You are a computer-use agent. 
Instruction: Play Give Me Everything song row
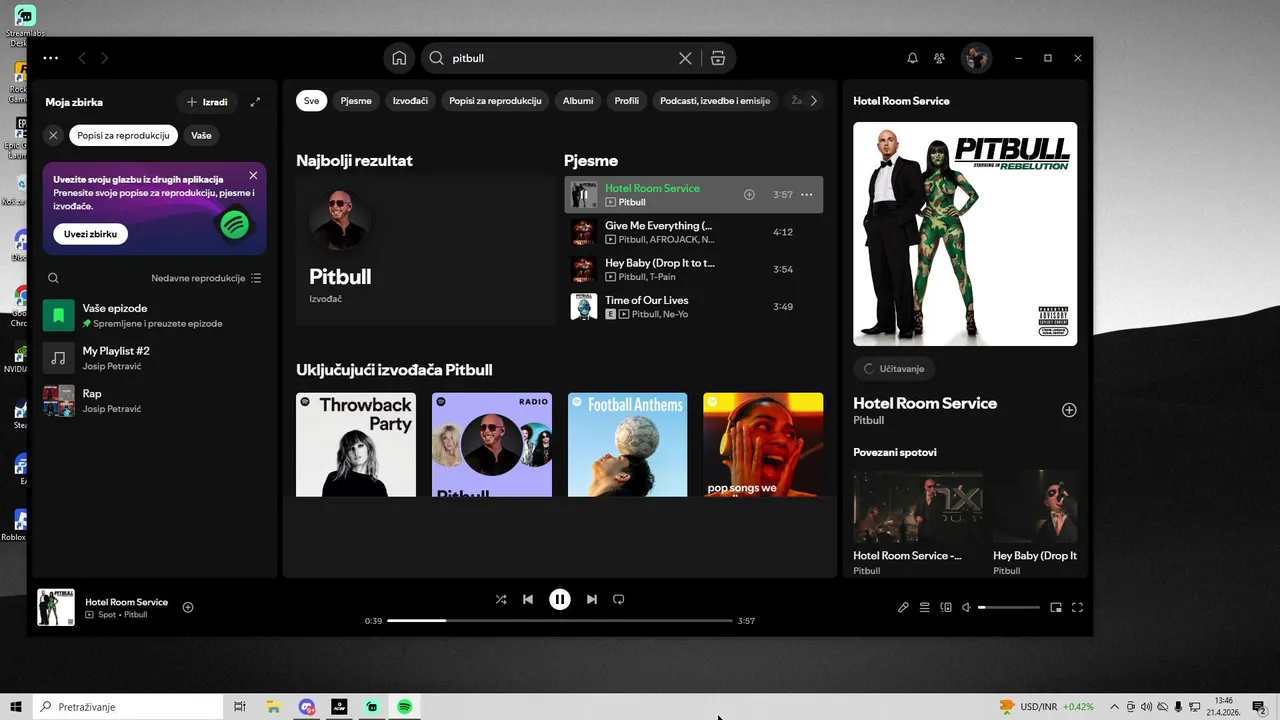point(693,232)
